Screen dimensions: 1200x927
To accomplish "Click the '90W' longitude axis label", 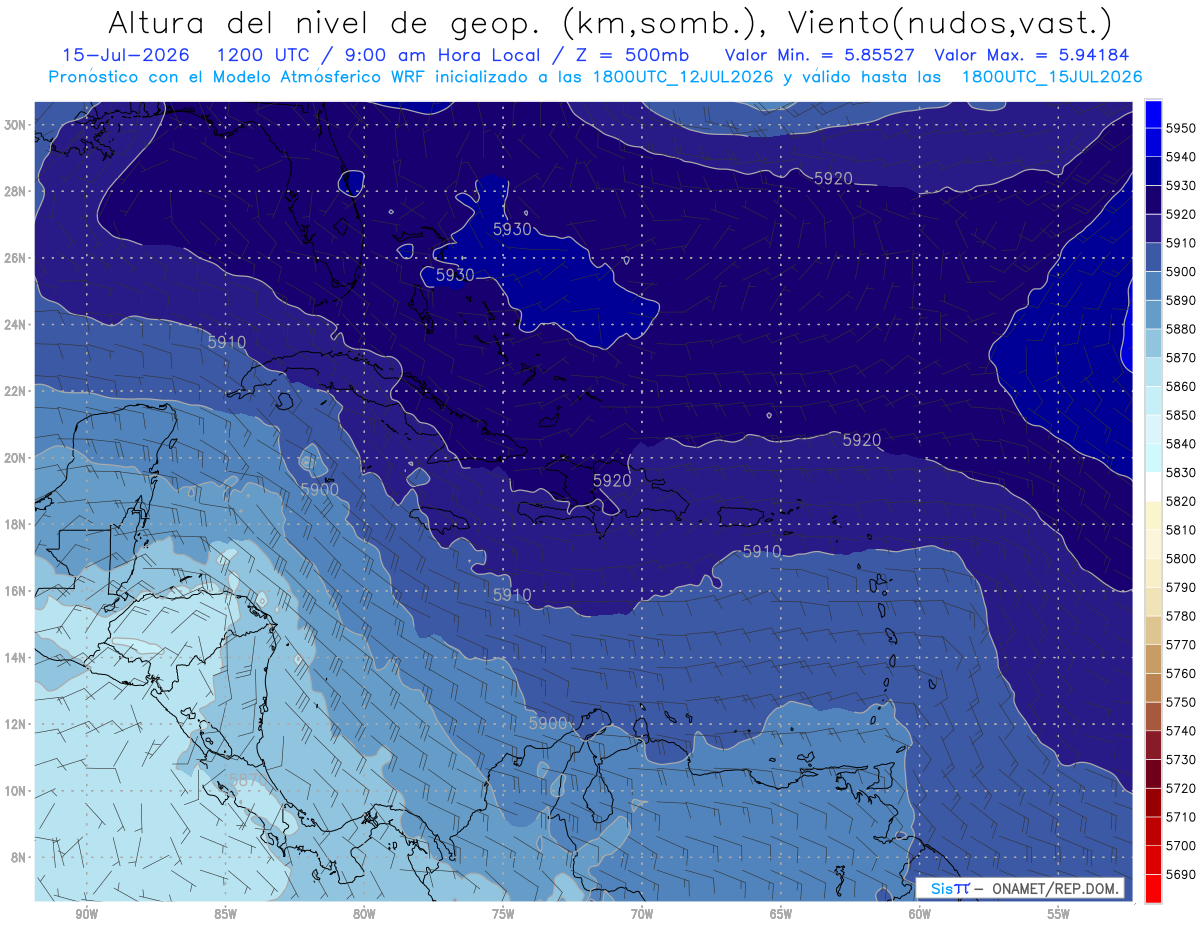I will click(x=86, y=915).
